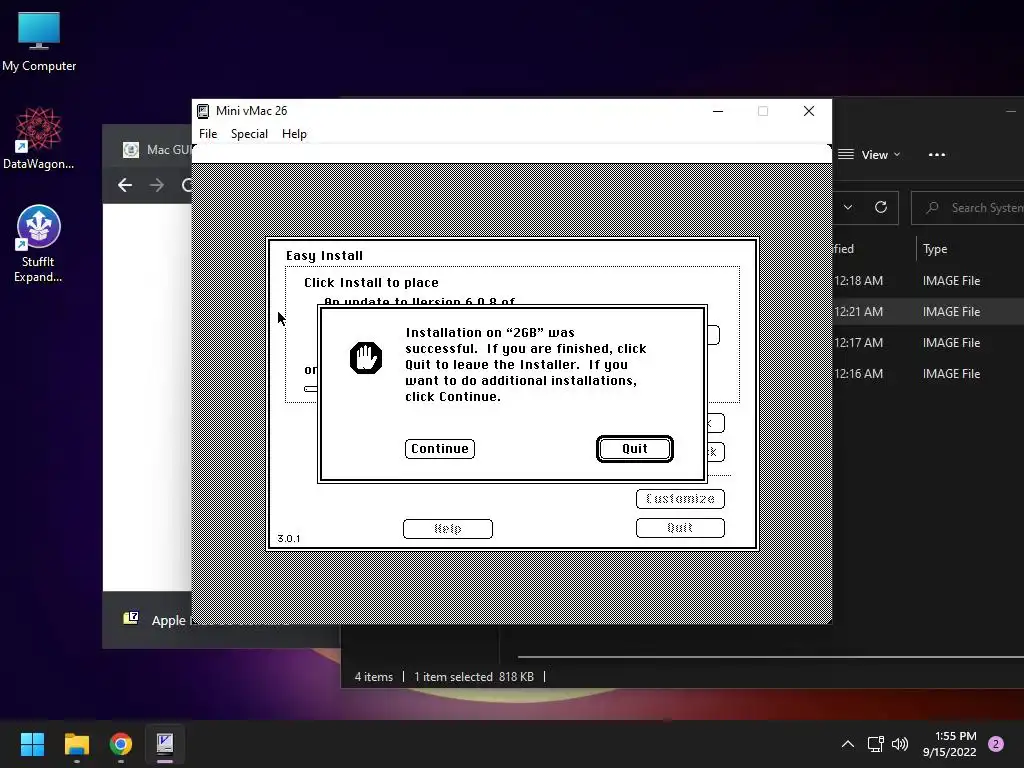
Task: Select the file row modified at 12:16 AM
Action: tap(928, 374)
